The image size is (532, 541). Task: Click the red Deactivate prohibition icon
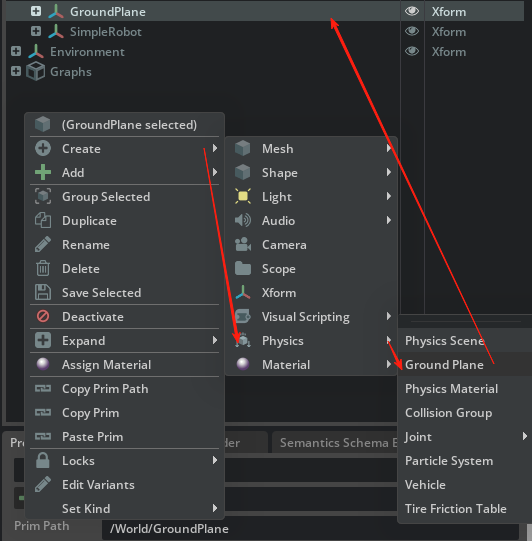pyautogui.click(x=43, y=316)
